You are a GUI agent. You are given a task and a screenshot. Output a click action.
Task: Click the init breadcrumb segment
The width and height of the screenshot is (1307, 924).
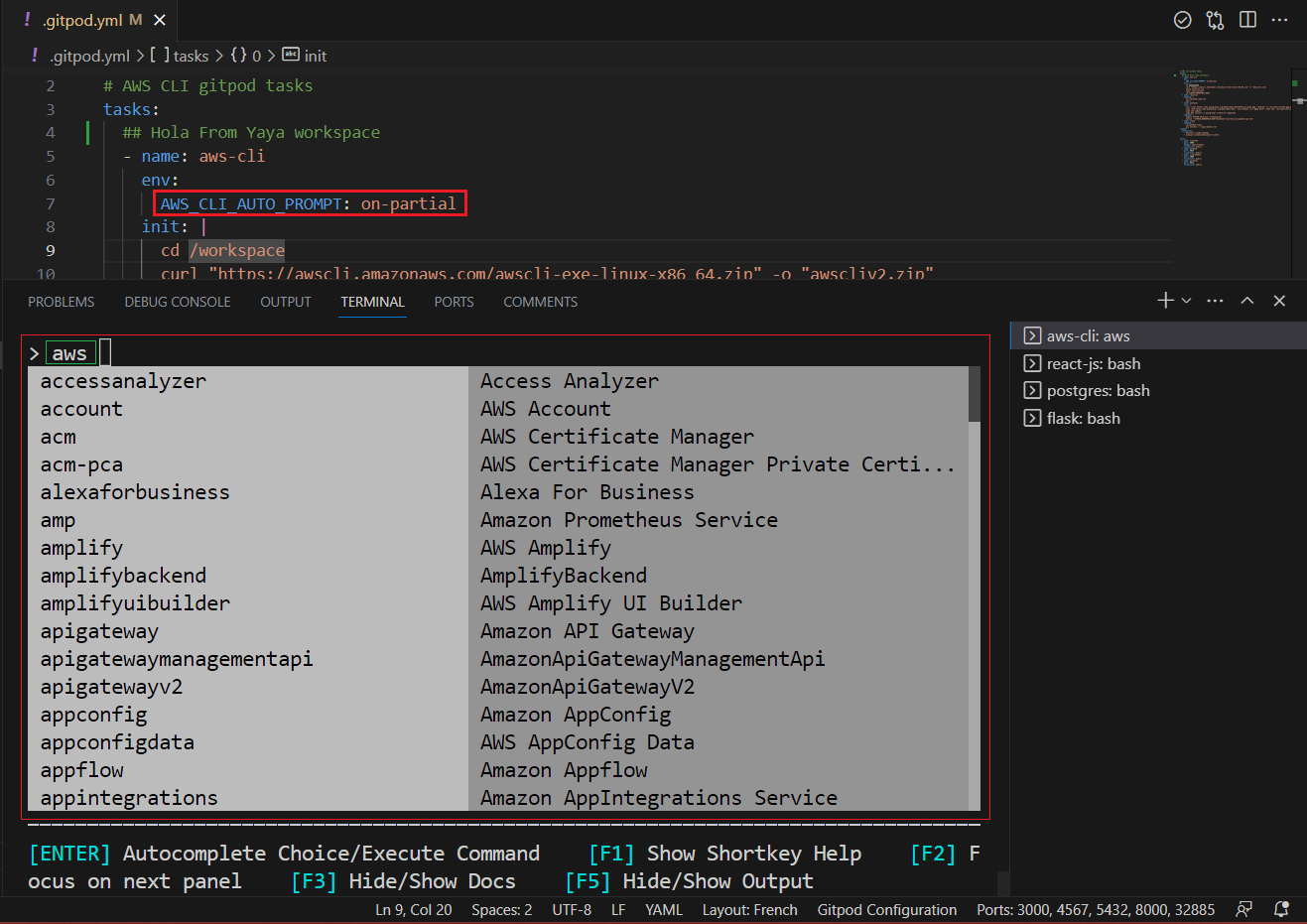(305, 56)
